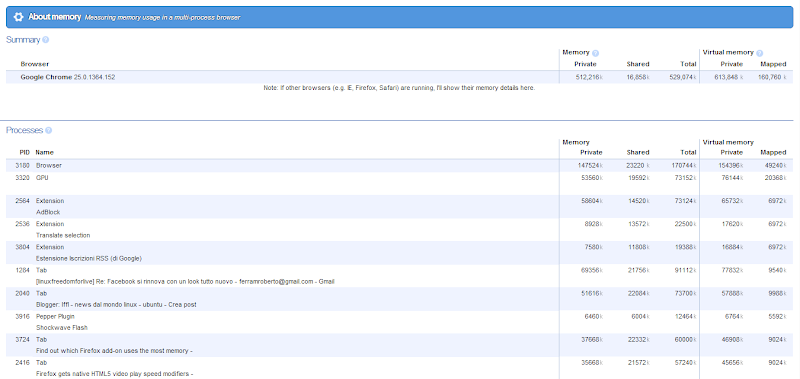Click the 73124k total for AdBlock
This screenshot has width=800, height=379.
[x=686, y=201]
